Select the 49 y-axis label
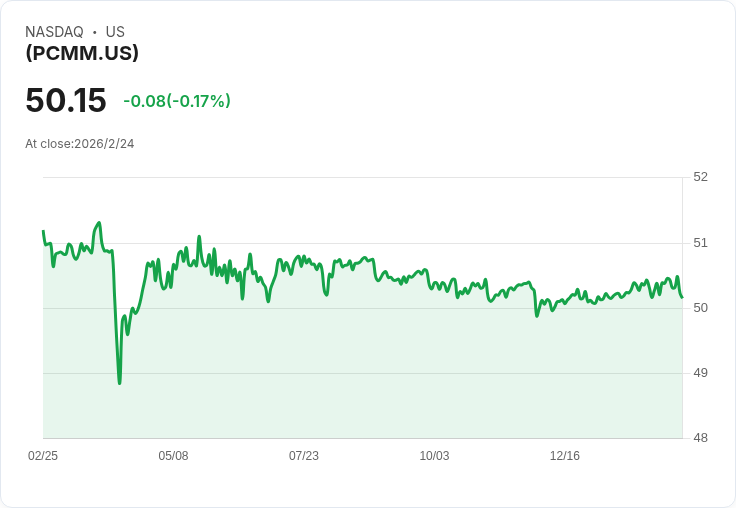The height and width of the screenshot is (508, 736). point(700,373)
